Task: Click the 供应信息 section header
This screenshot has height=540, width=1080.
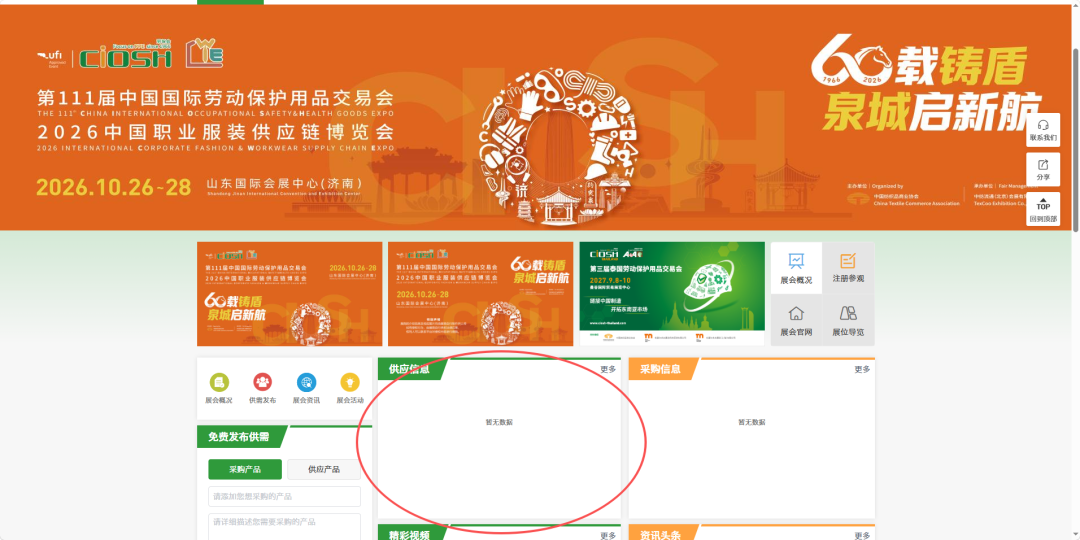Action: tap(409, 369)
